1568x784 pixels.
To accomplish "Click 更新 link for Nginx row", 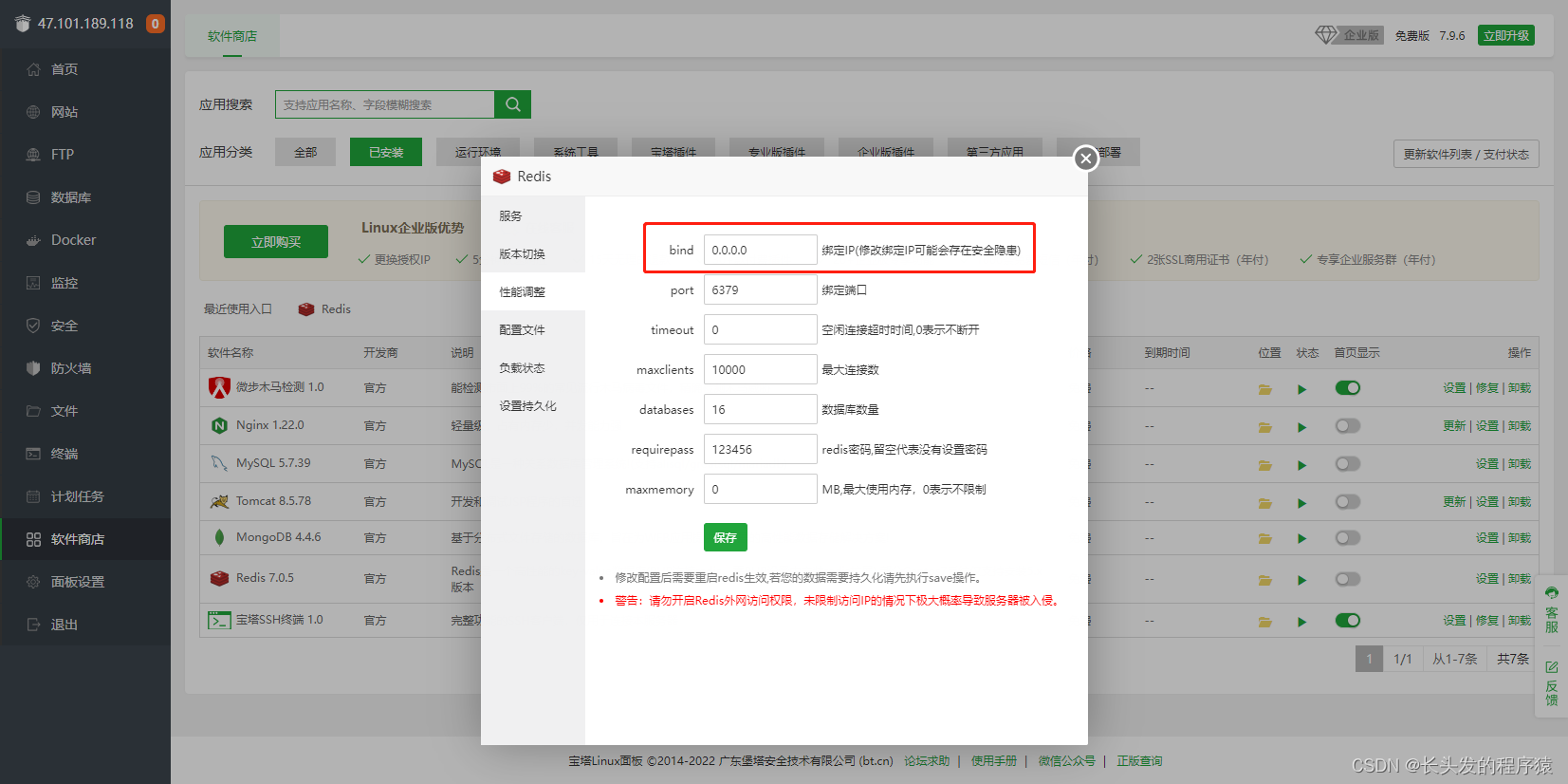I will point(1454,425).
